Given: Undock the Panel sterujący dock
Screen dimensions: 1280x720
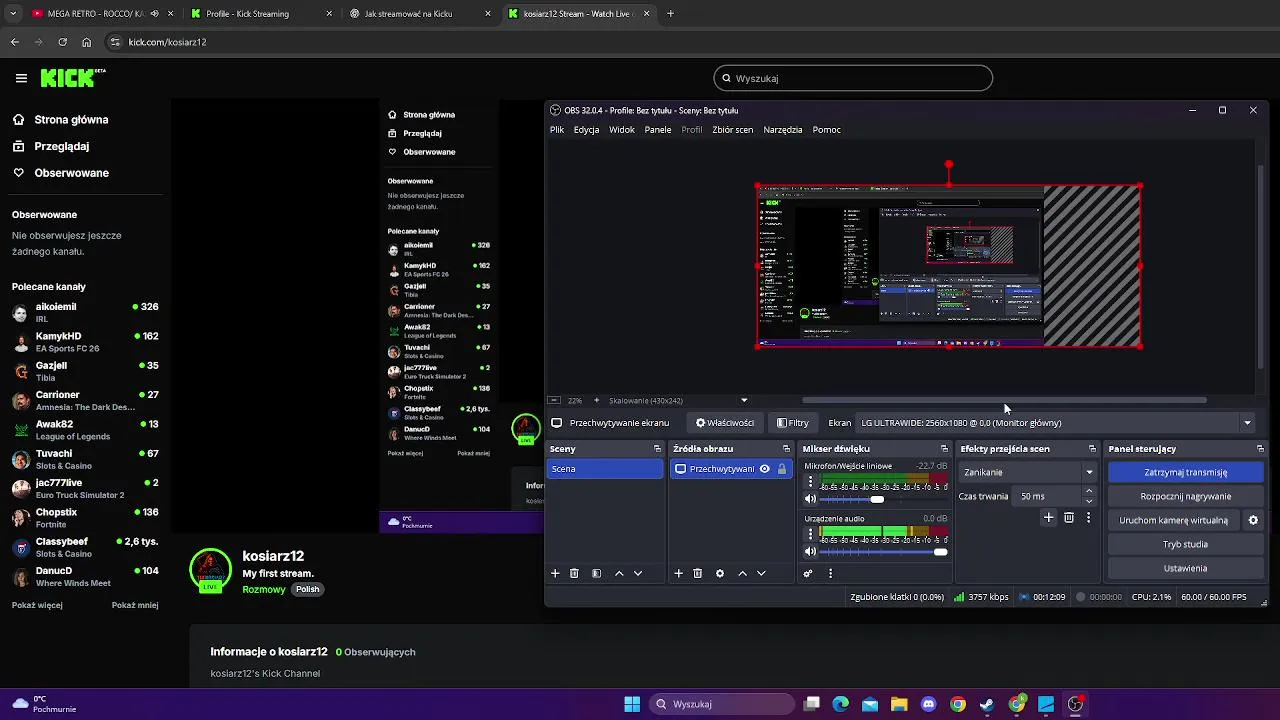Looking at the screenshot, I should pos(1260,449).
